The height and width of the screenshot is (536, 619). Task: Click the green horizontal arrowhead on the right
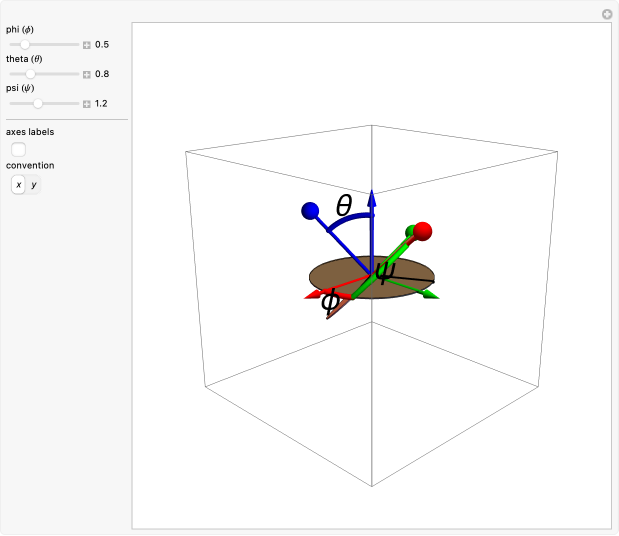430,295
